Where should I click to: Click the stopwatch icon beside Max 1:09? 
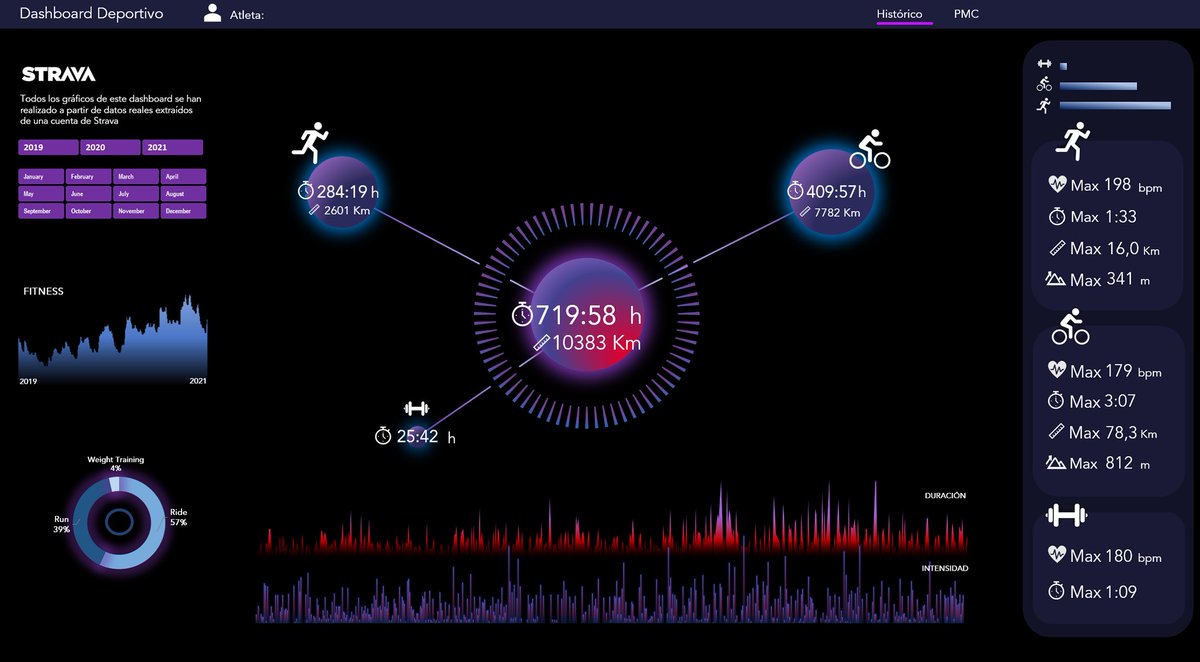(x=1056, y=591)
